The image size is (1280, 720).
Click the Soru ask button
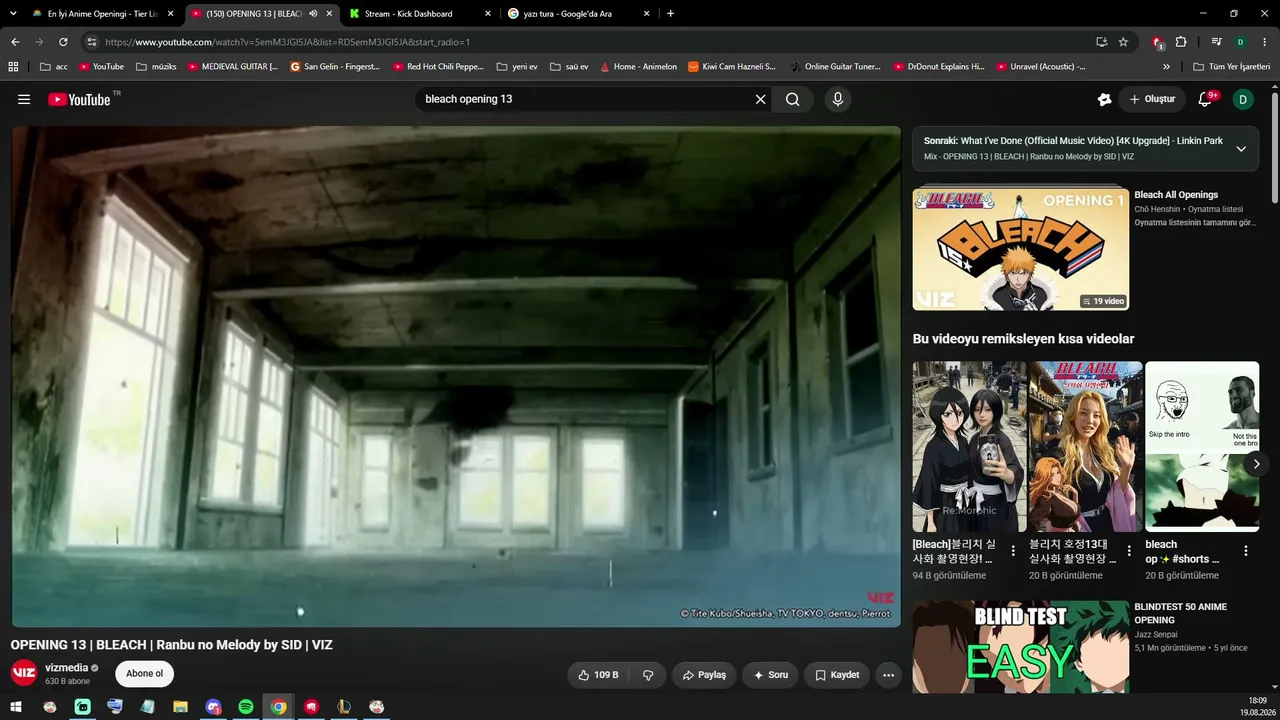click(771, 675)
